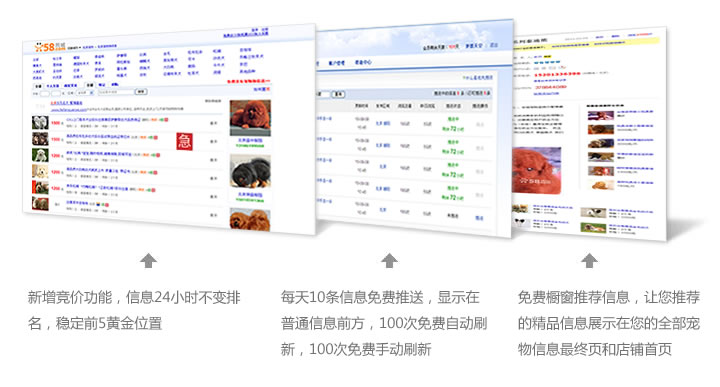Open the black mastiff puppies sidebar photo
The image size is (720, 387).
[x=250, y=172]
